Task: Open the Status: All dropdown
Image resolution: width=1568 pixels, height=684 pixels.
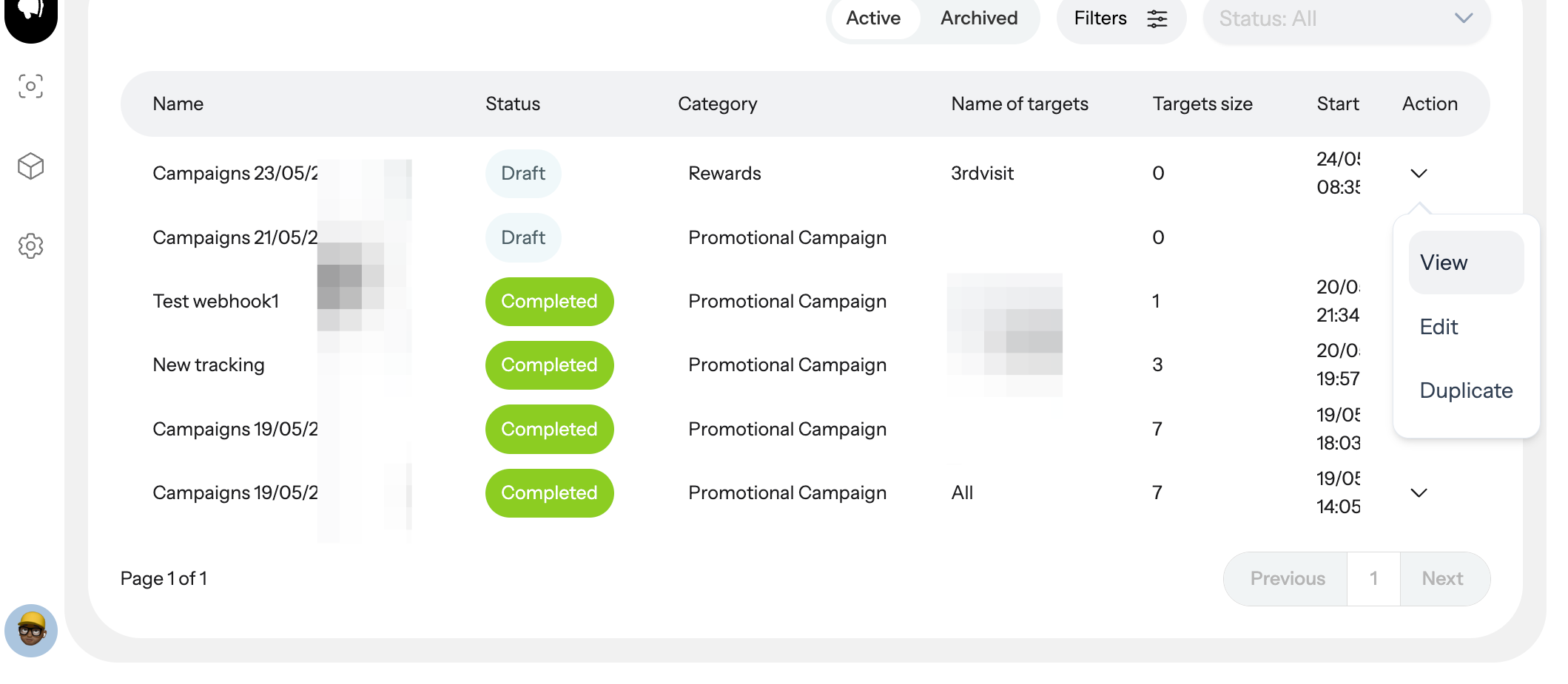Action: pos(1346,19)
